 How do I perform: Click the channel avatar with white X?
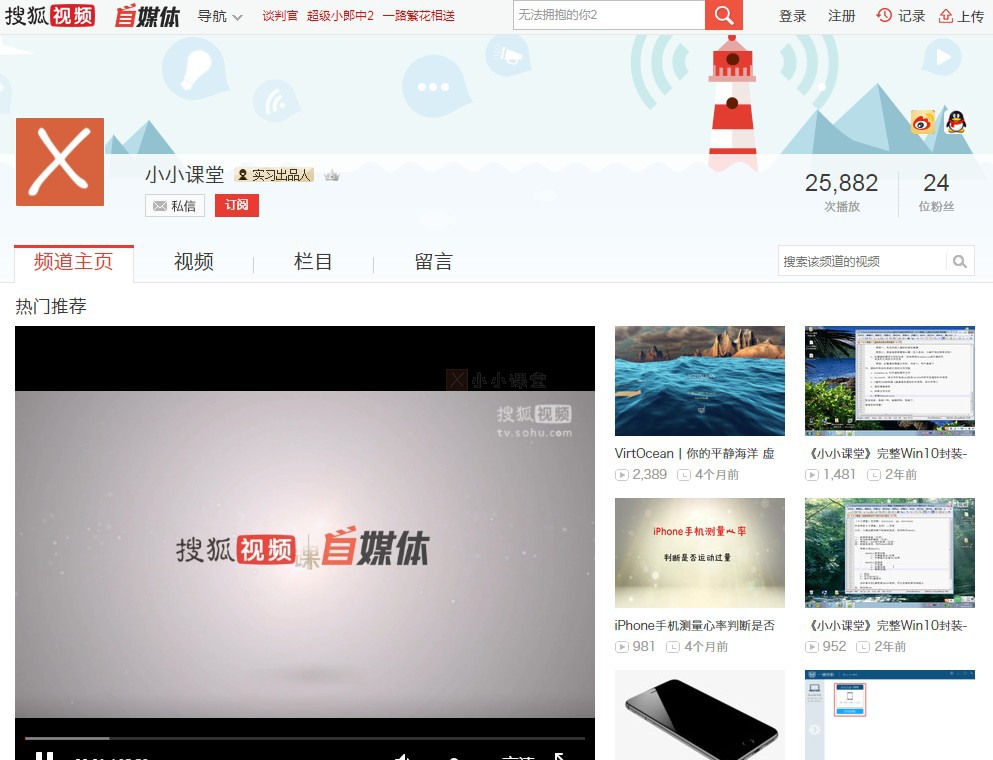click(60, 162)
